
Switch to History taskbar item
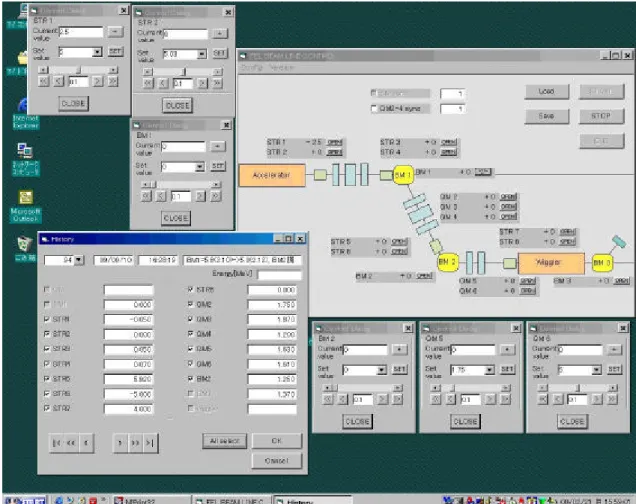click(x=312, y=500)
